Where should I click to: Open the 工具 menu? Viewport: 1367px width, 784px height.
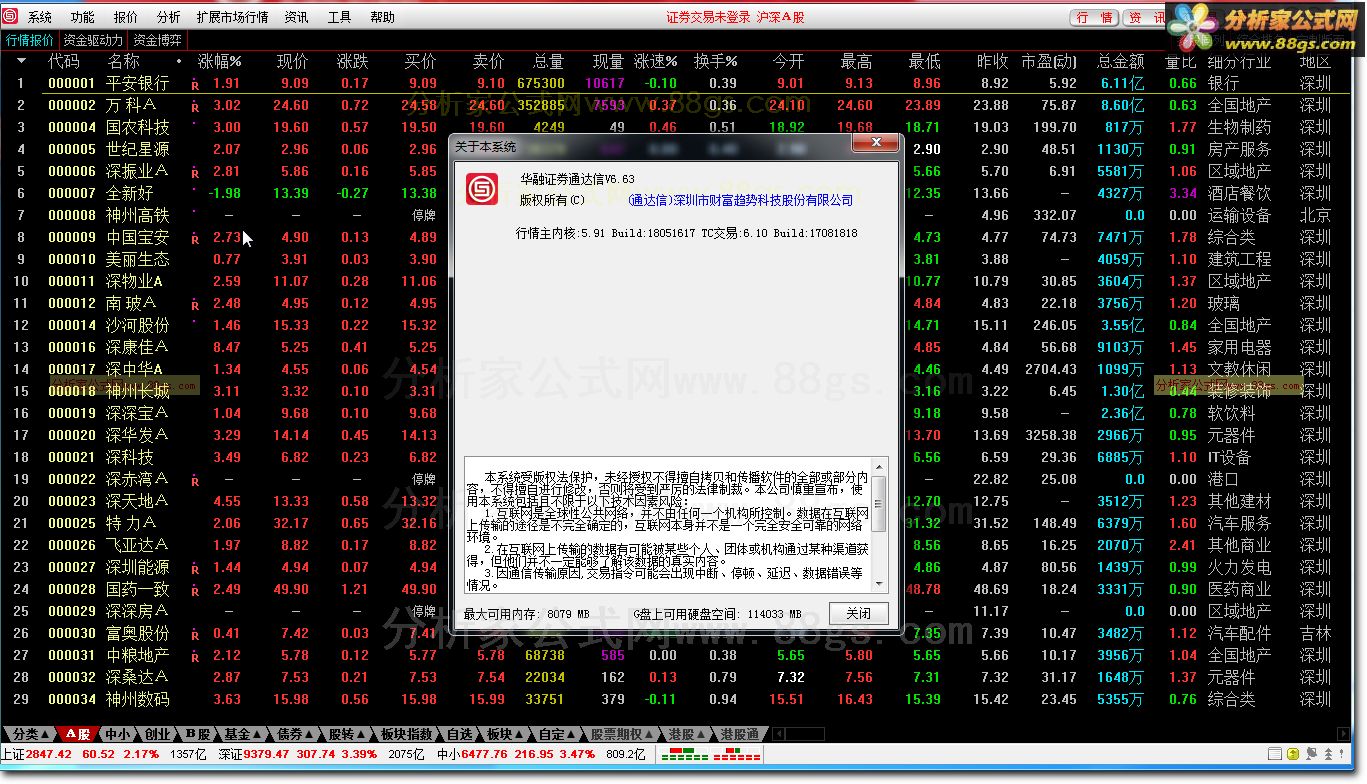click(340, 17)
